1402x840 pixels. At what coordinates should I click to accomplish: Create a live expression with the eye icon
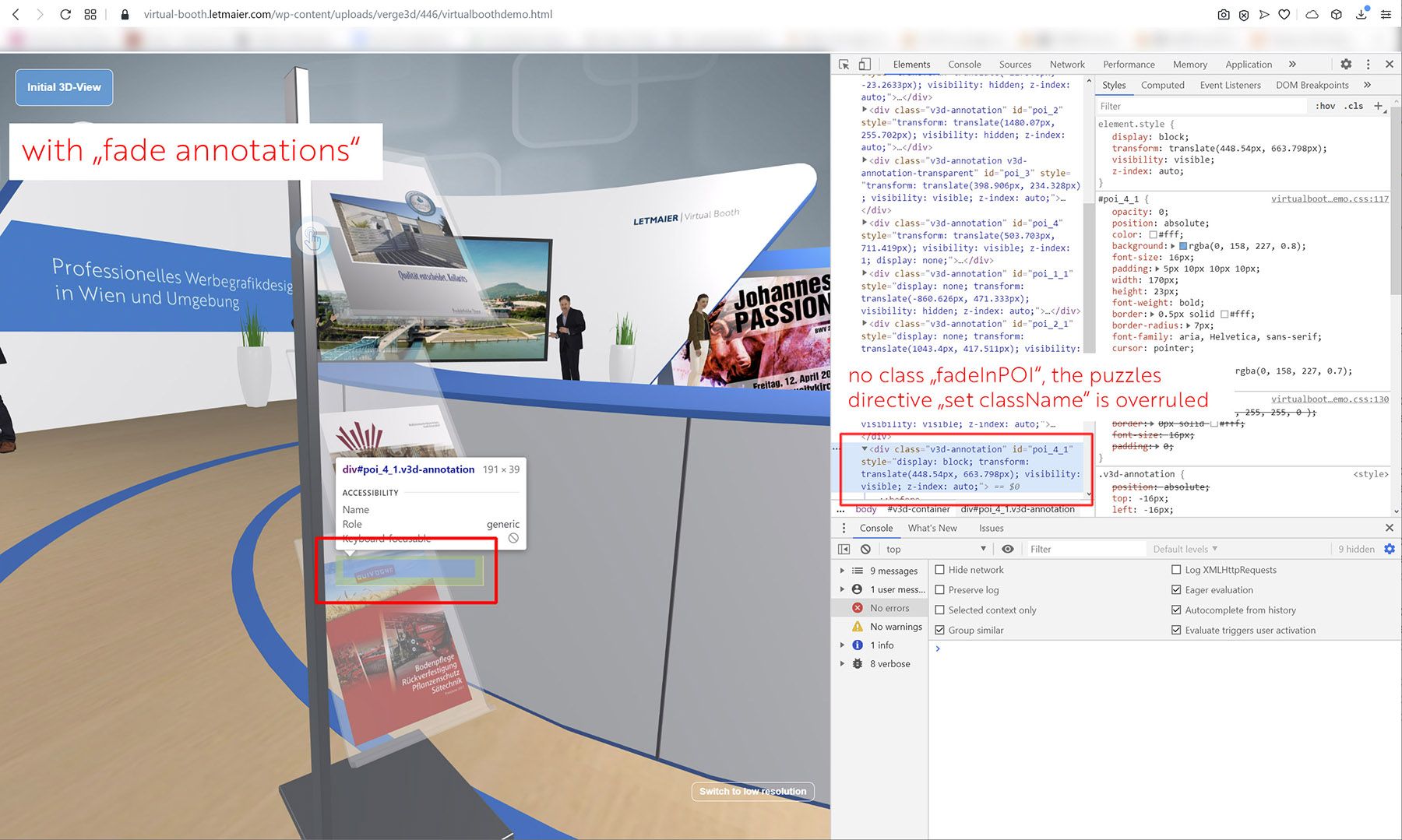point(1008,549)
